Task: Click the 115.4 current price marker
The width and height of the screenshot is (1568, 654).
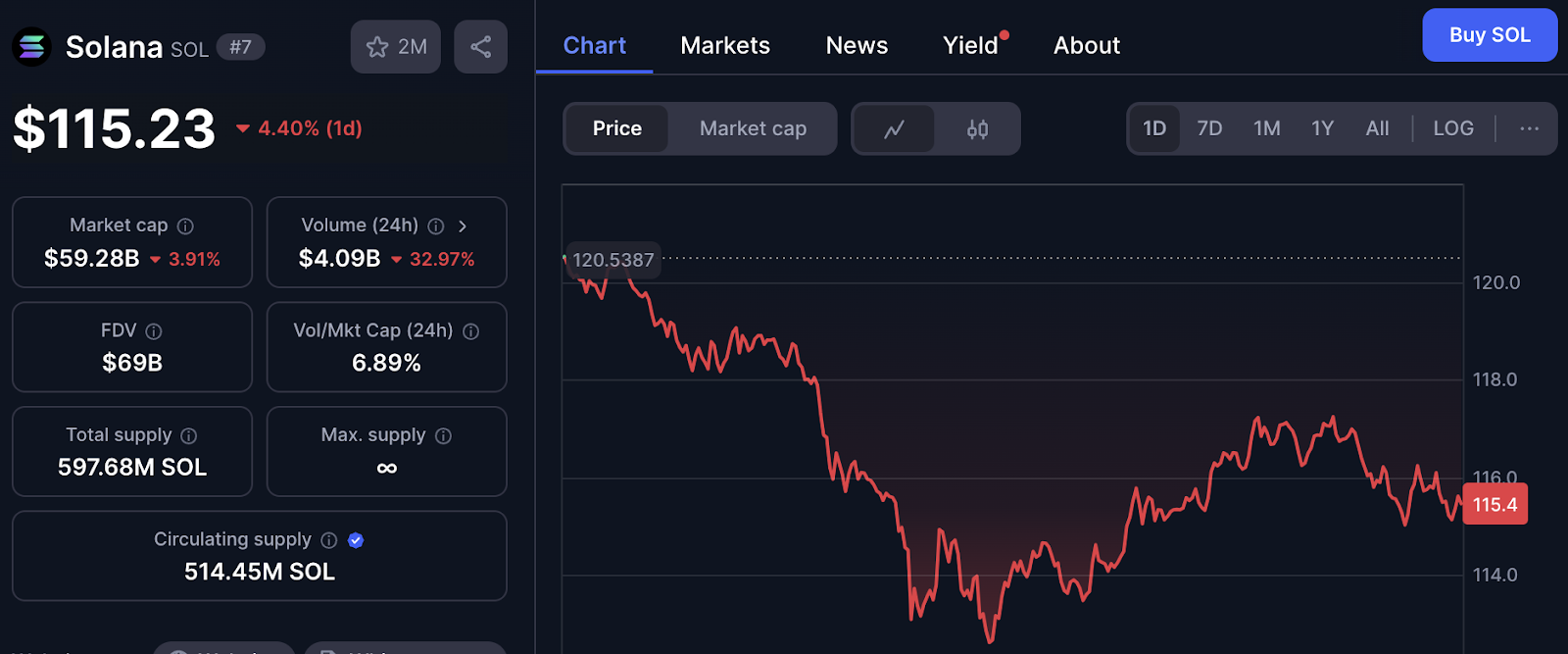Action: [x=1494, y=505]
